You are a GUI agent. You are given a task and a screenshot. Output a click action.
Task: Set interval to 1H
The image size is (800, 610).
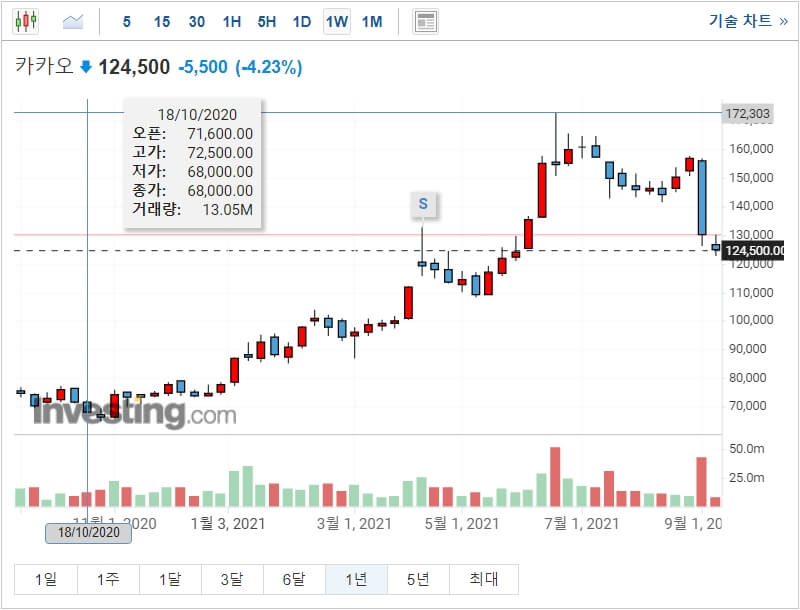232,22
